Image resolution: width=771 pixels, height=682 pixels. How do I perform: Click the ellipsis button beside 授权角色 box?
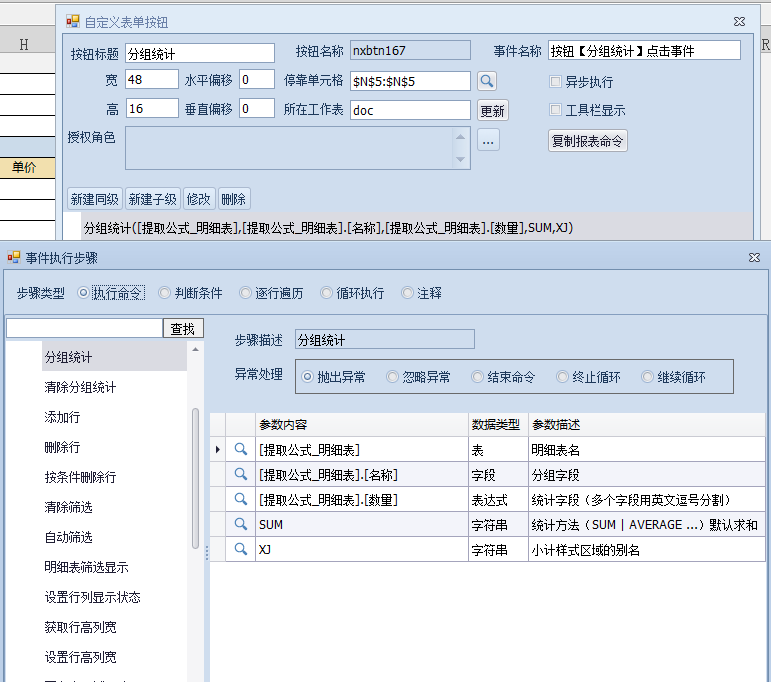[x=488, y=141]
